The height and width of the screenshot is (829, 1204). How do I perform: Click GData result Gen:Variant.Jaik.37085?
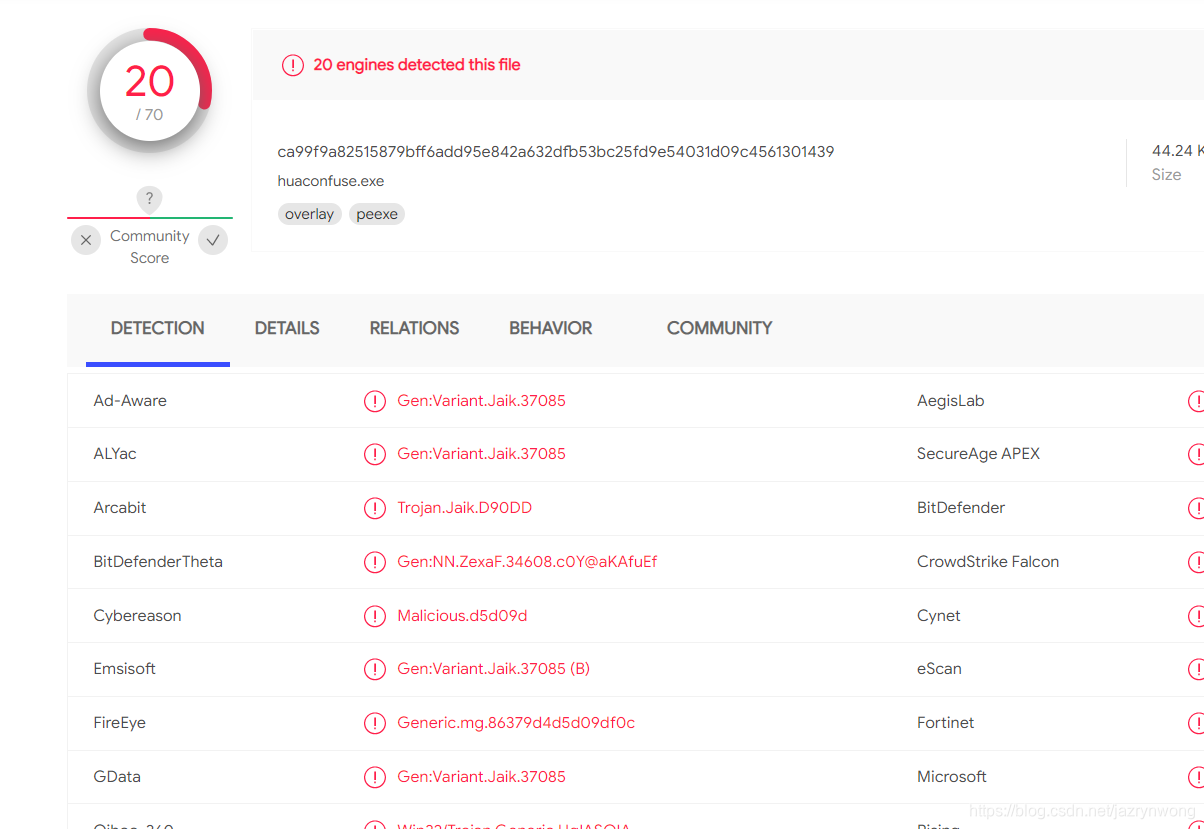pyautogui.click(x=481, y=777)
